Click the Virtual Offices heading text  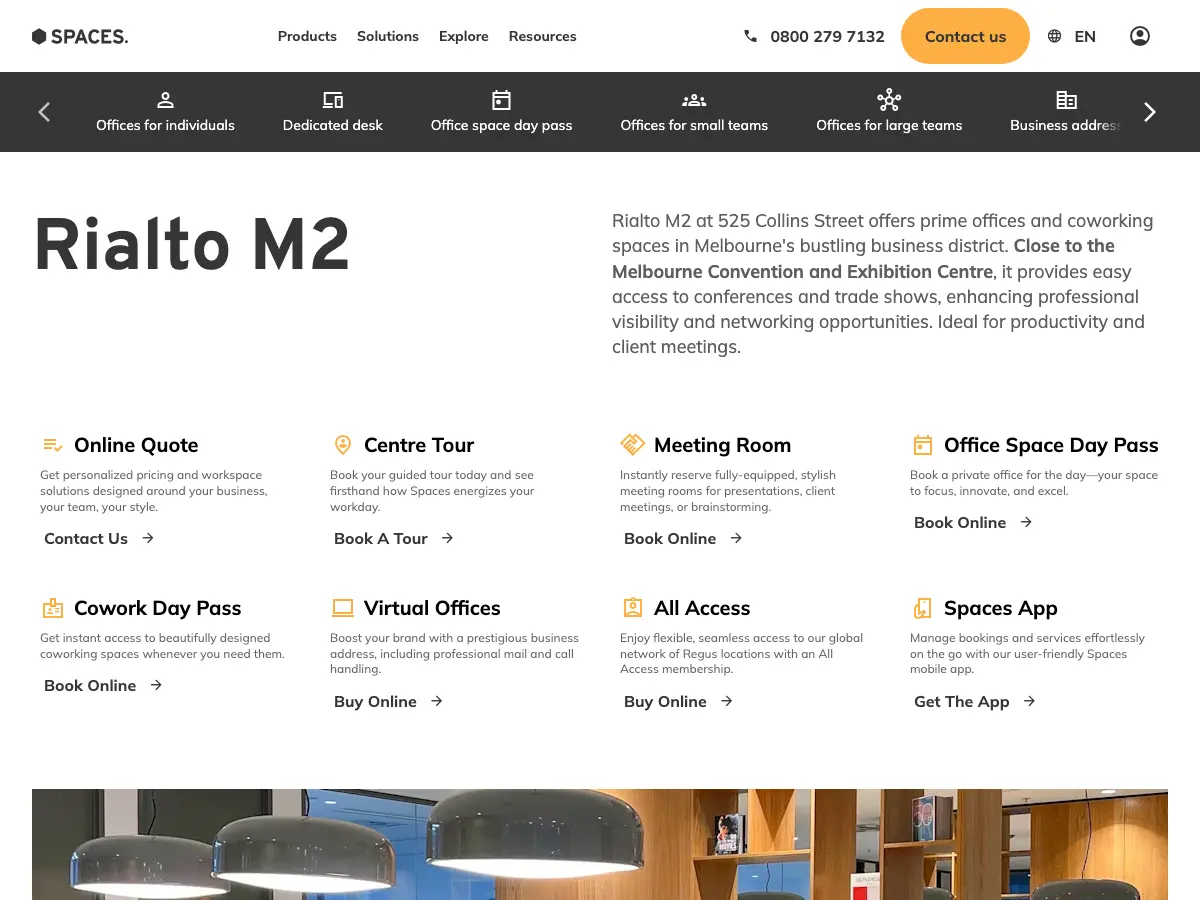click(432, 608)
